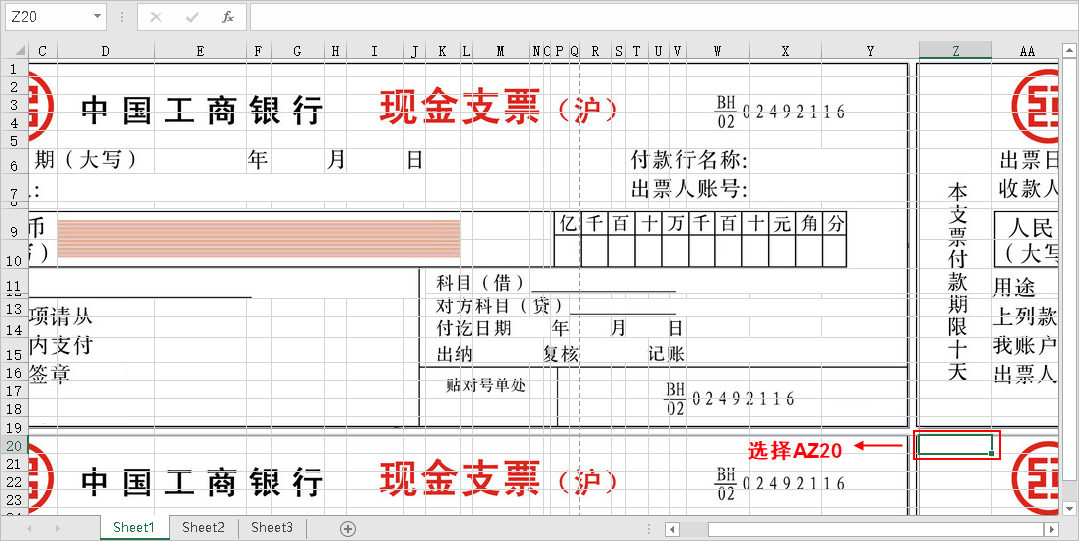Click the 记账 label

click(667, 354)
